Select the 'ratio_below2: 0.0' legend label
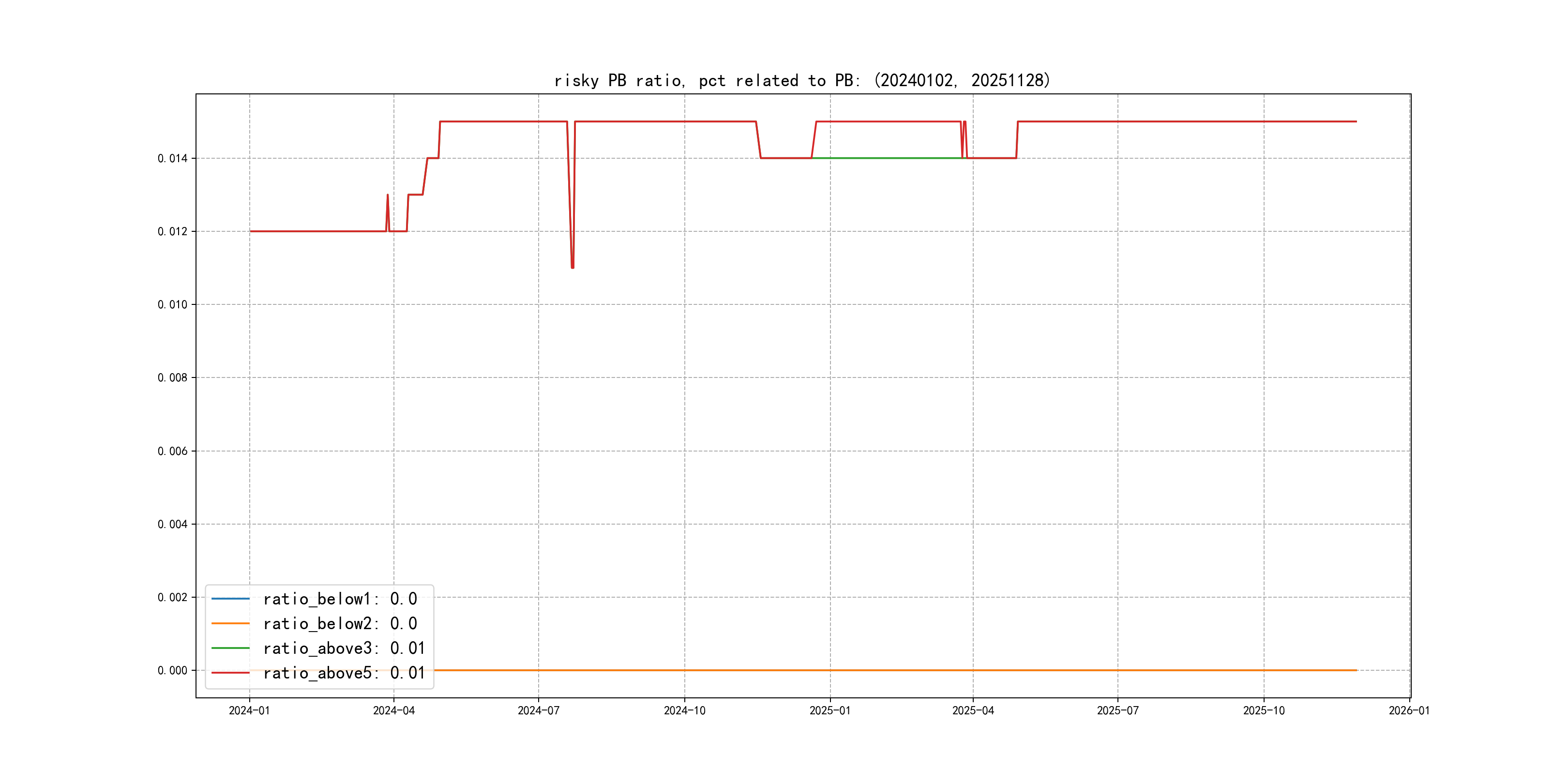The height and width of the screenshot is (784, 1568). coord(340,623)
